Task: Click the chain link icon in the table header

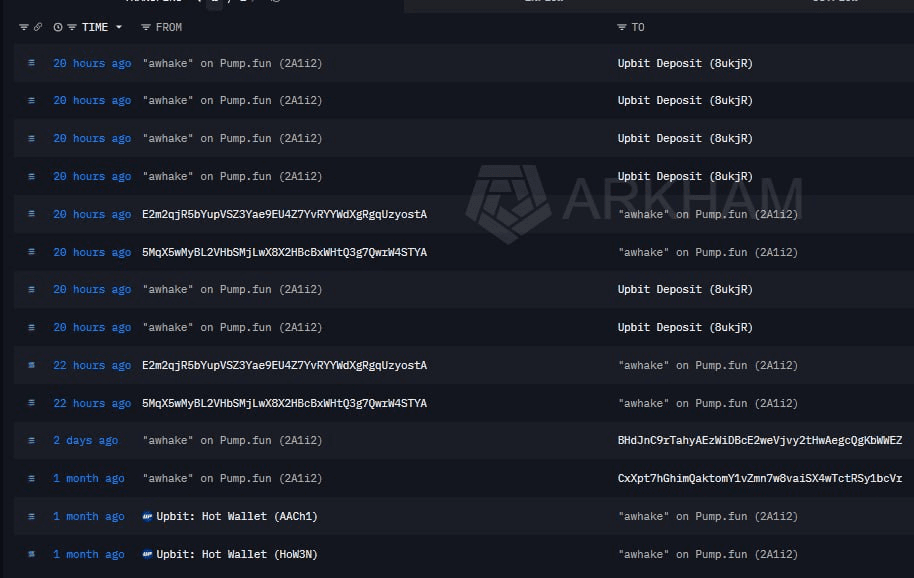Action: (x=38, y=27)
